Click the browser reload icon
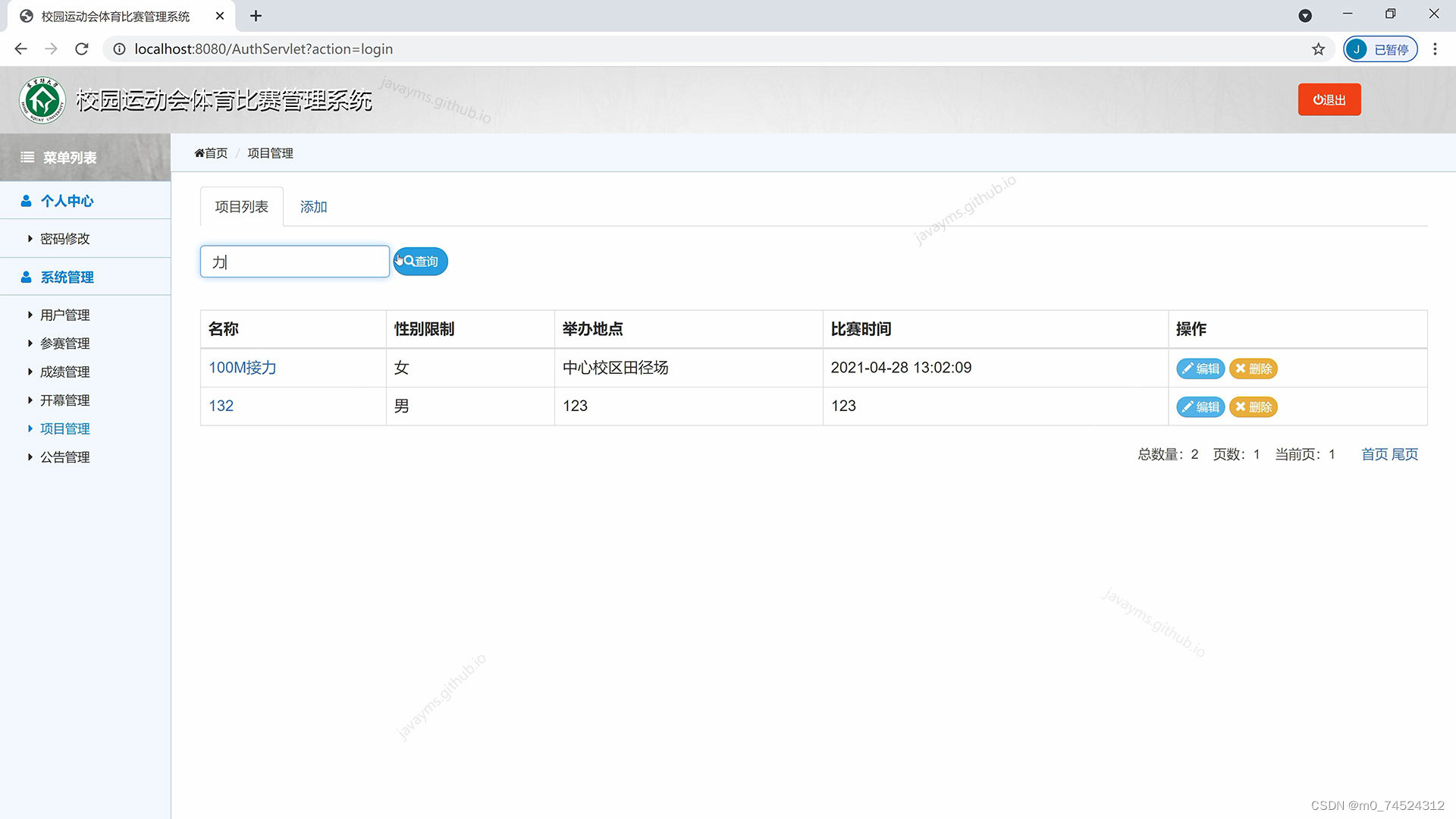Viewport: 1456px width, 819px height. tap(82, 49)
